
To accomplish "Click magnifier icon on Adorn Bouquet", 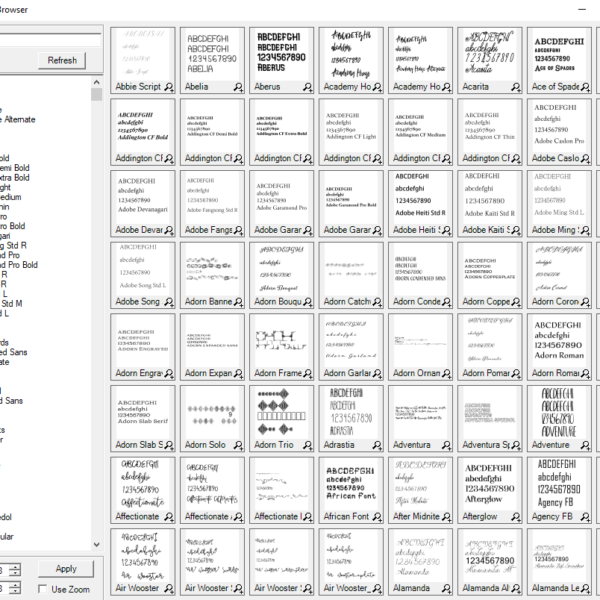I will pos(307,302).
